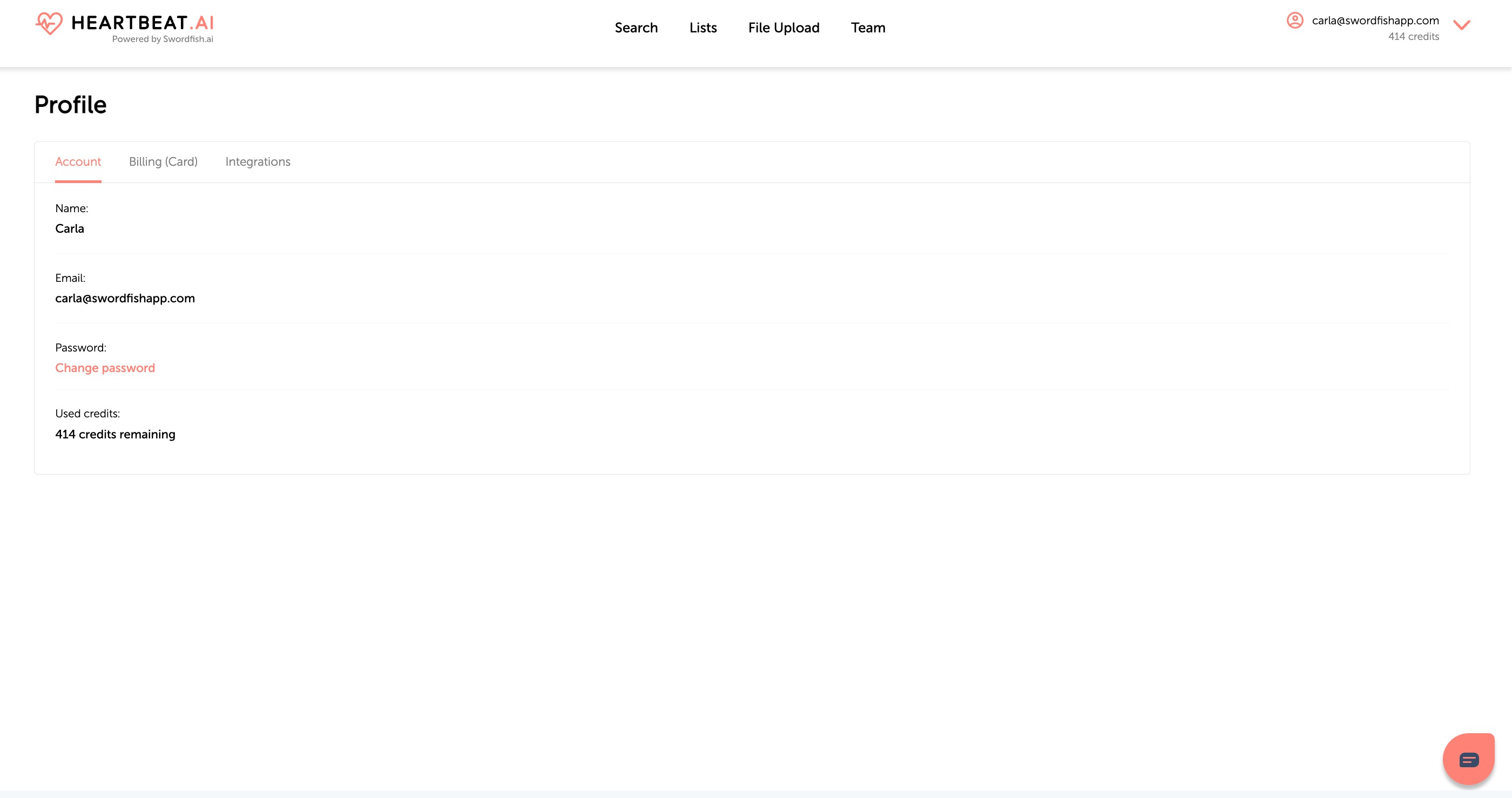Click carla@swordfishapp.com in the header
Screen dimensions: 1512x798
pyautogui.click(x=1375, y=21)
